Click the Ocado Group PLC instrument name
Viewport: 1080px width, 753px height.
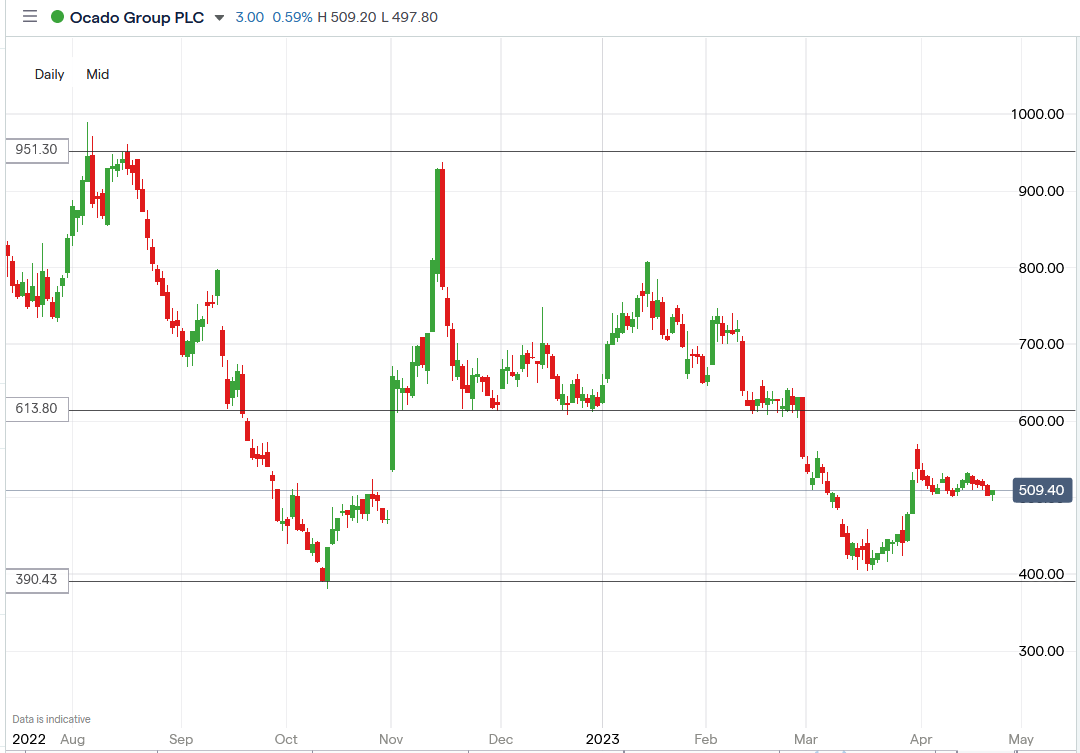tap(136, 17)
